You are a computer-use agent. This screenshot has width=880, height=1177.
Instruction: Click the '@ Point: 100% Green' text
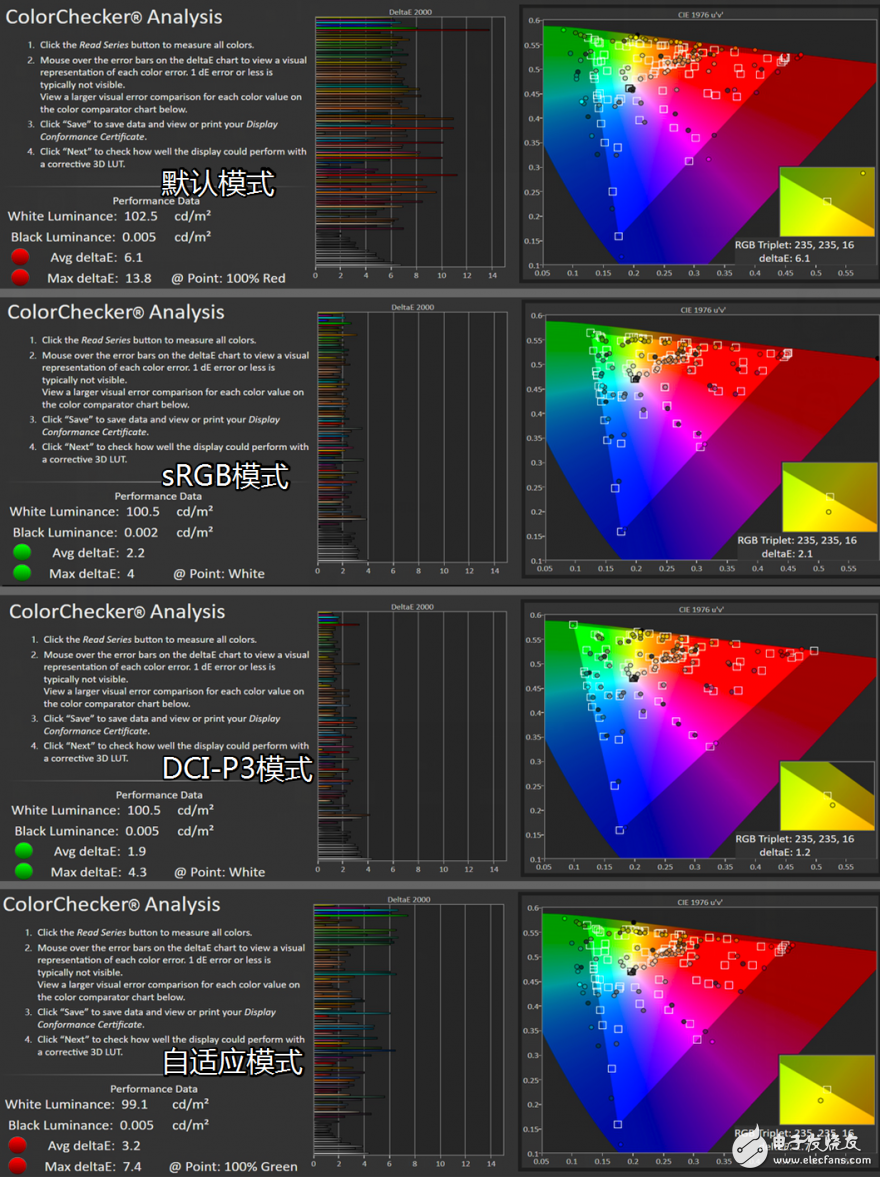[233, 1166]
